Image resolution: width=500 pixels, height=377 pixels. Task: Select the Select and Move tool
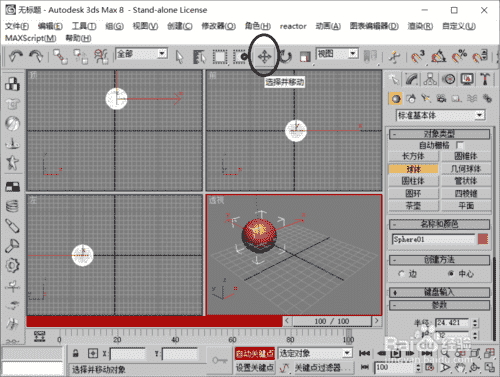[264, 57]
